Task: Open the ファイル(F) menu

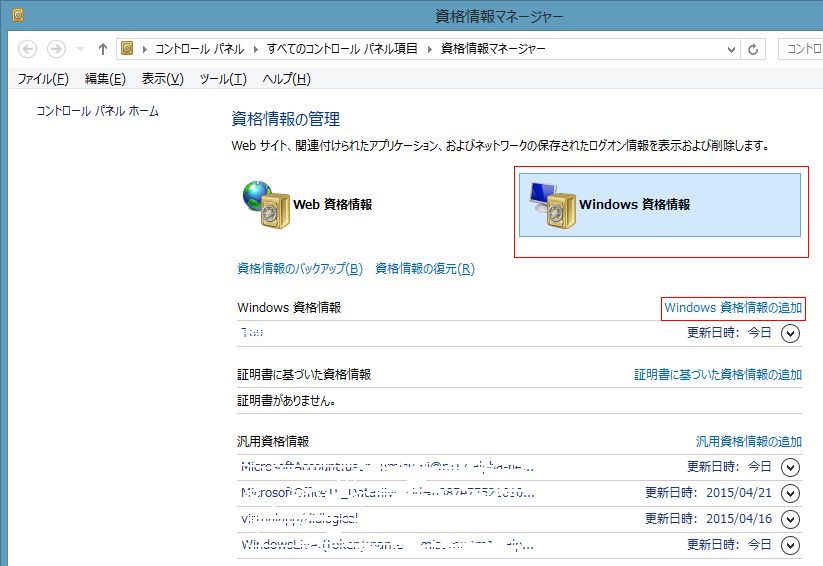Action: (x=43, y=79)
